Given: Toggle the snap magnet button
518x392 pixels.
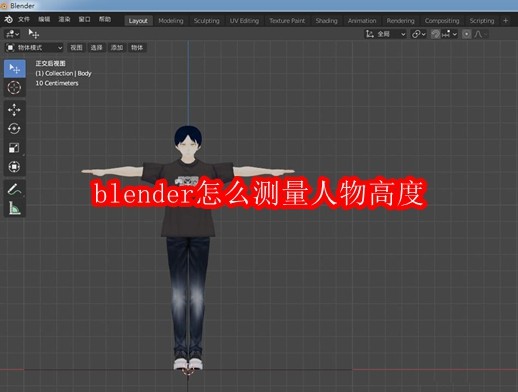Looking at the screenshot, I should tap(435, 34).
